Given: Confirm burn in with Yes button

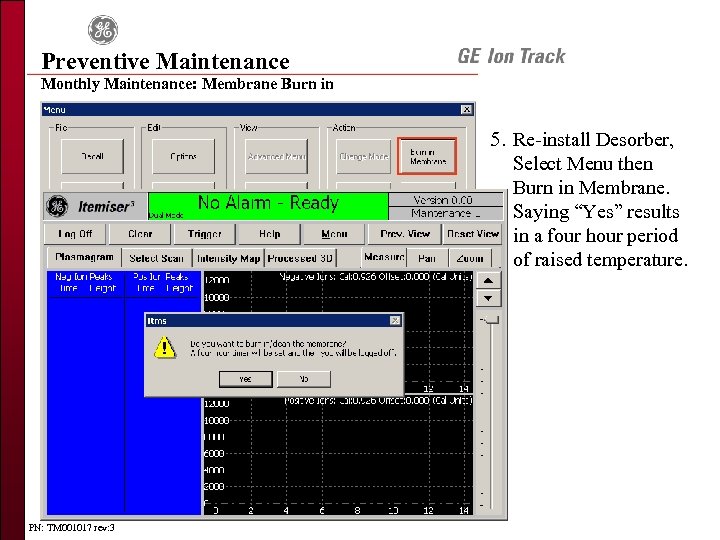Looking at the screenshot, I should tap(246, 379).
